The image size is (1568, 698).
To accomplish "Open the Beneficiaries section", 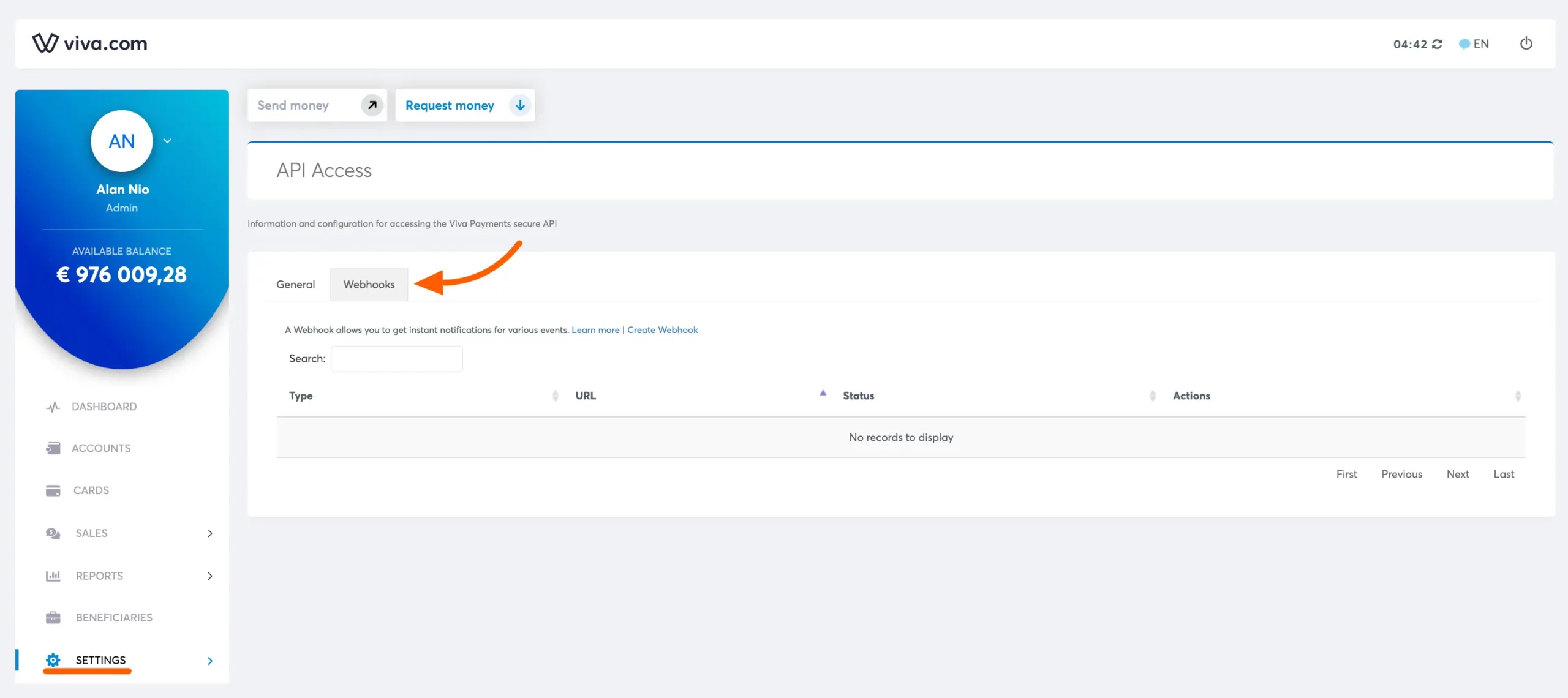I will [114, 617].
